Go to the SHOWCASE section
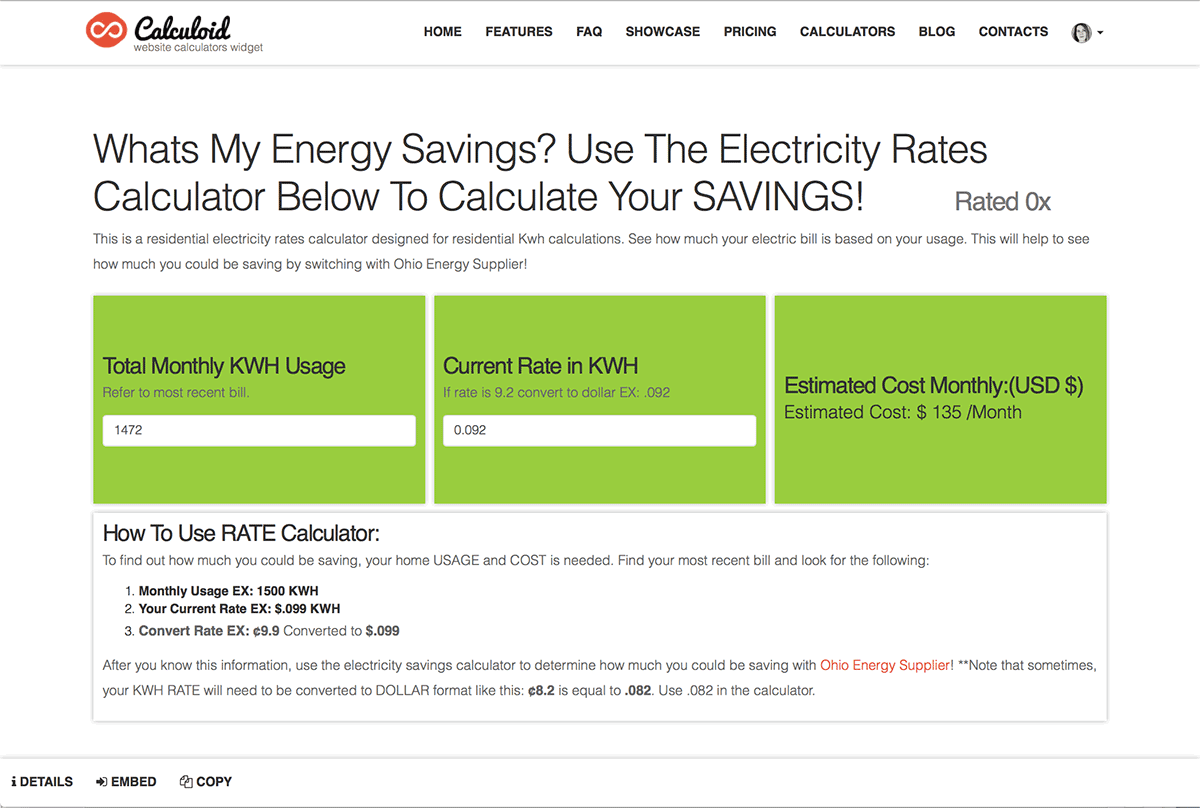The height and width of the screenshot is (808, 1200). coord(662,31)
